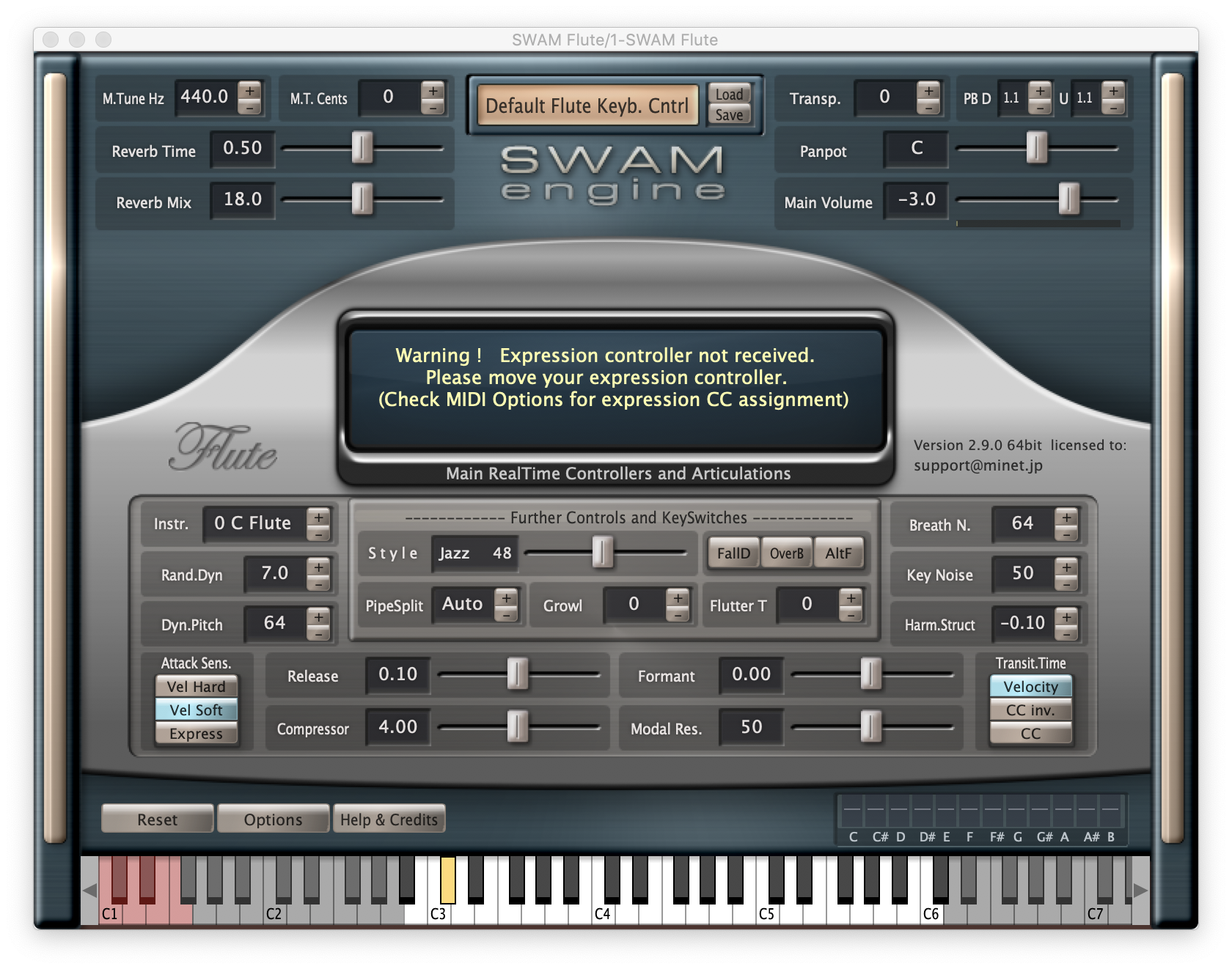Screen dimensions: 1232x969
Task: Increase pitch bend U range with plus
Action: pos(1113,91)
